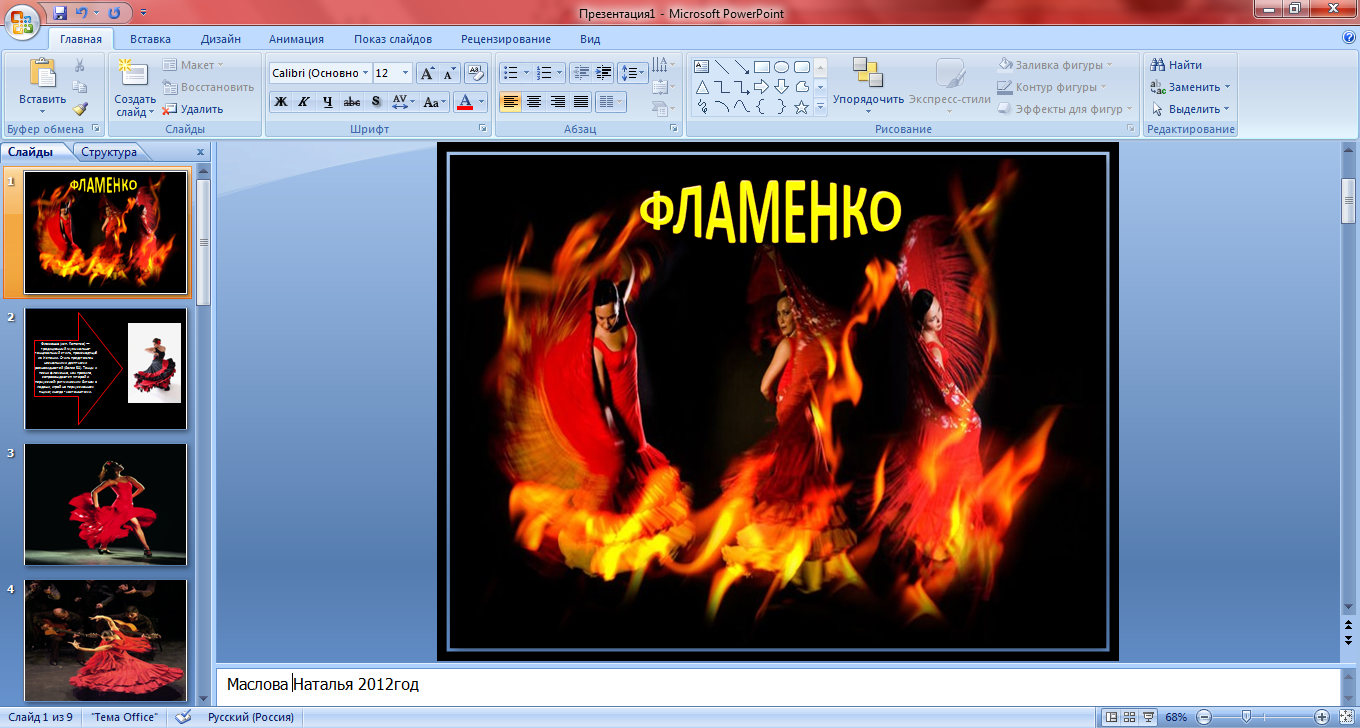Go to the previous slide arrow

[1348, 623]
